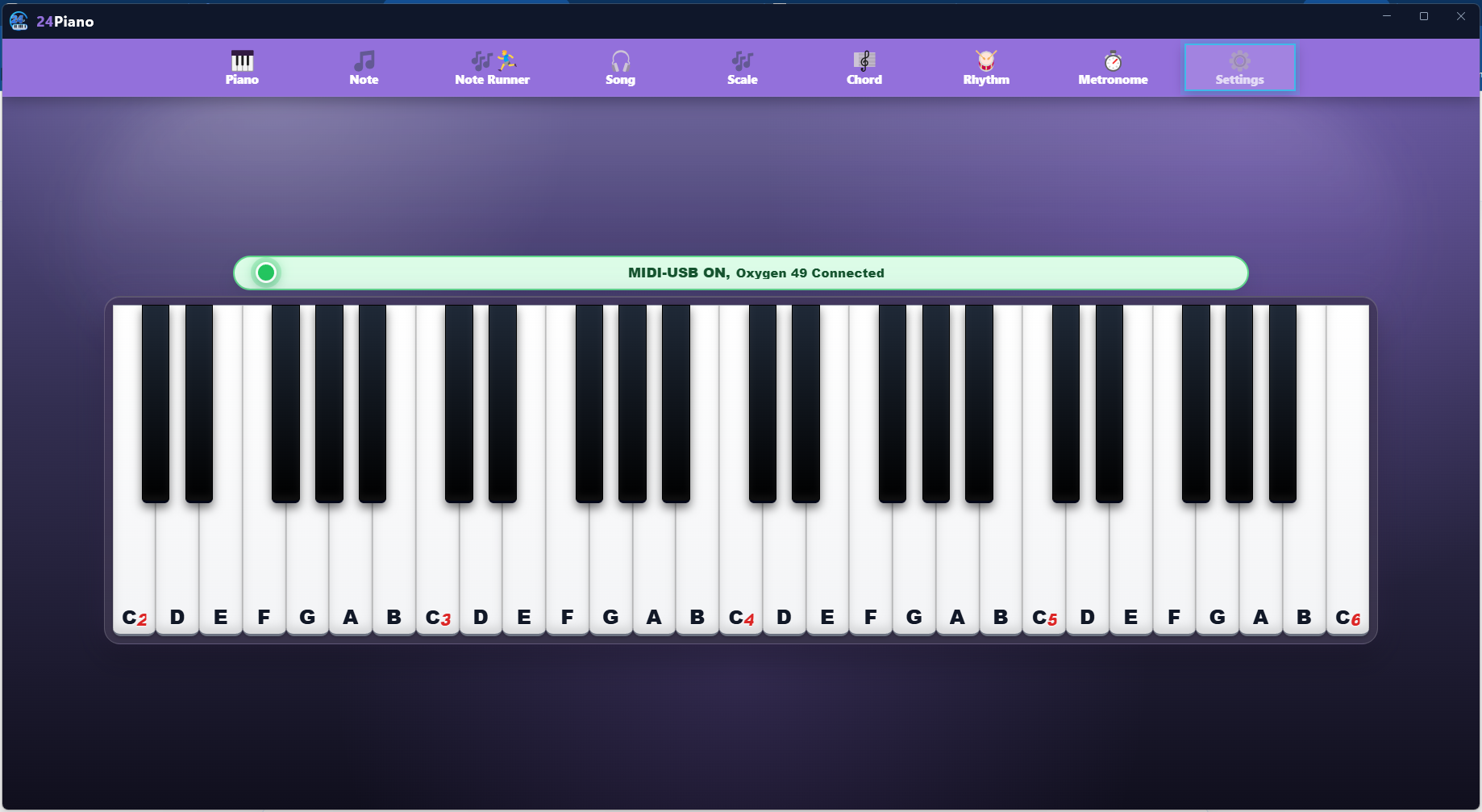Screen dimensions: 1482x812
Task: Minimize the 24Piano window
Action: pyautogui.click(x=1387, y=16)
